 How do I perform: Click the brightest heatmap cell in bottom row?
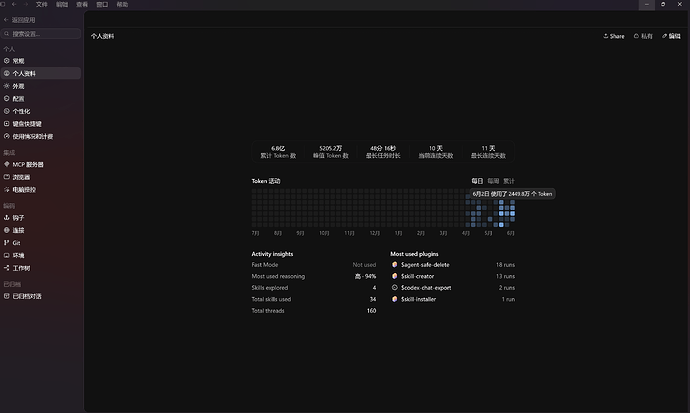click(501, 225)
